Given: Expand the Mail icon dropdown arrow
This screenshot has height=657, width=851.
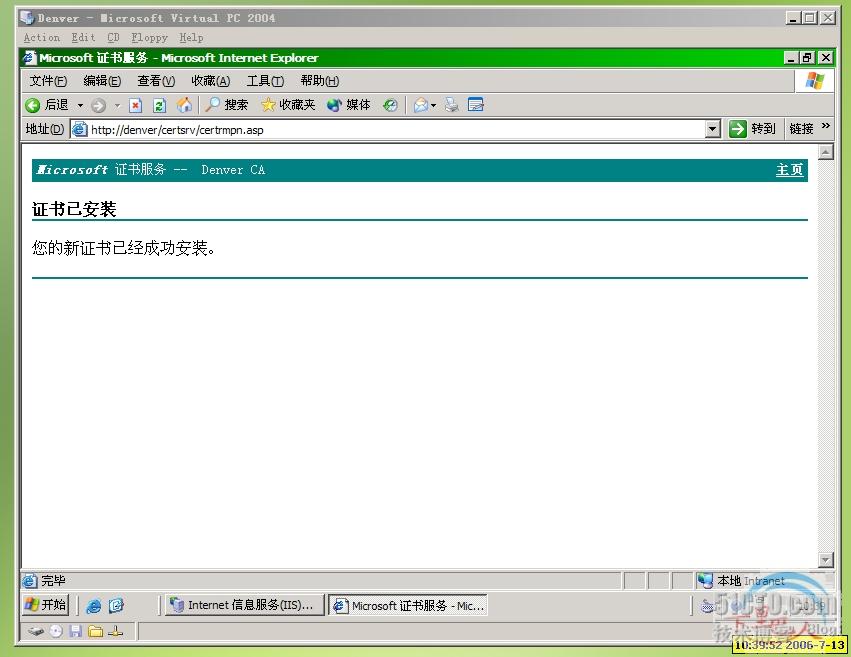Looking at the screenshot, I should pos(433,105).
